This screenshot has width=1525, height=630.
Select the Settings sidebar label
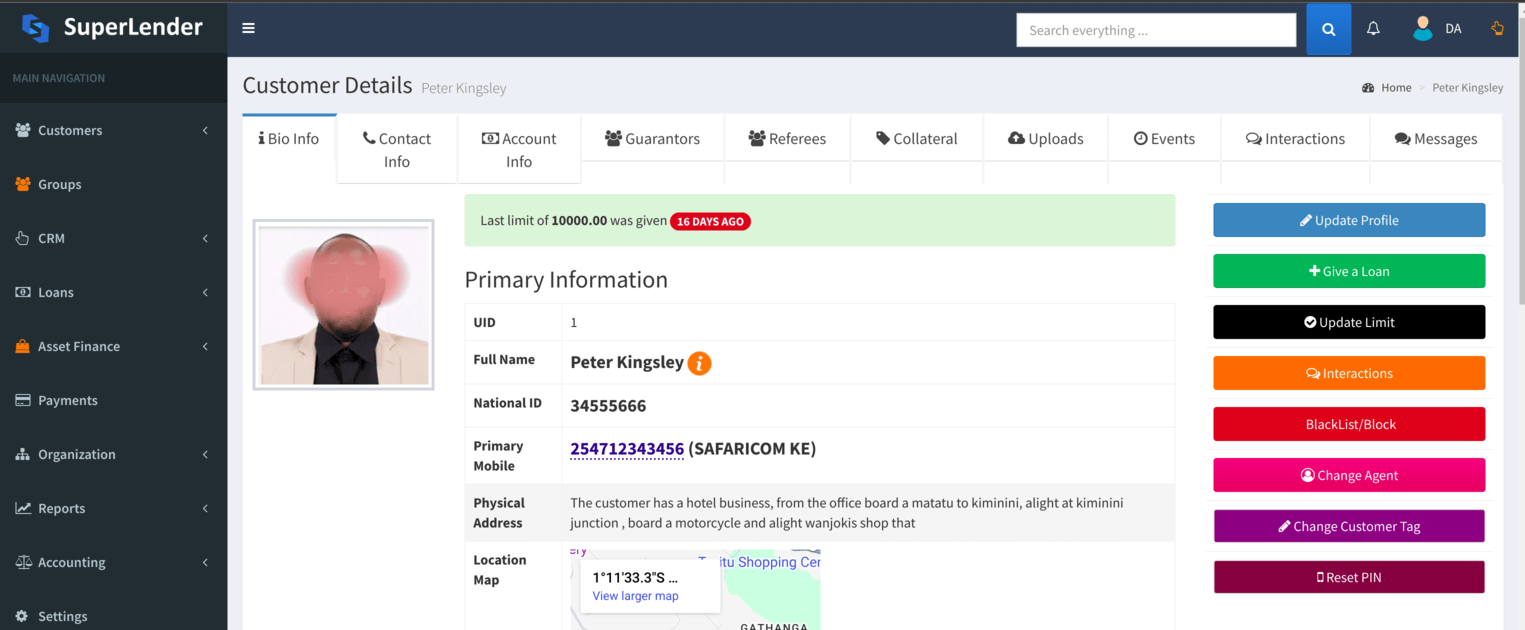(x=63, y=616)
